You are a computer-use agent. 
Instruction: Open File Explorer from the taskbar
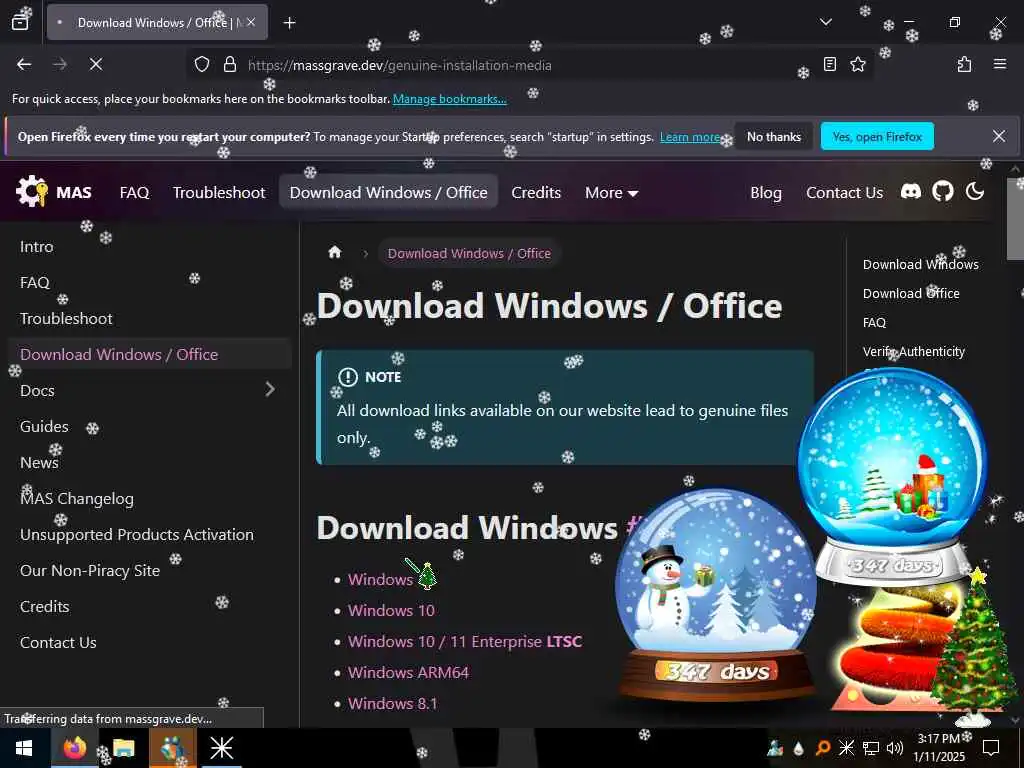click(x=123, y=748)
